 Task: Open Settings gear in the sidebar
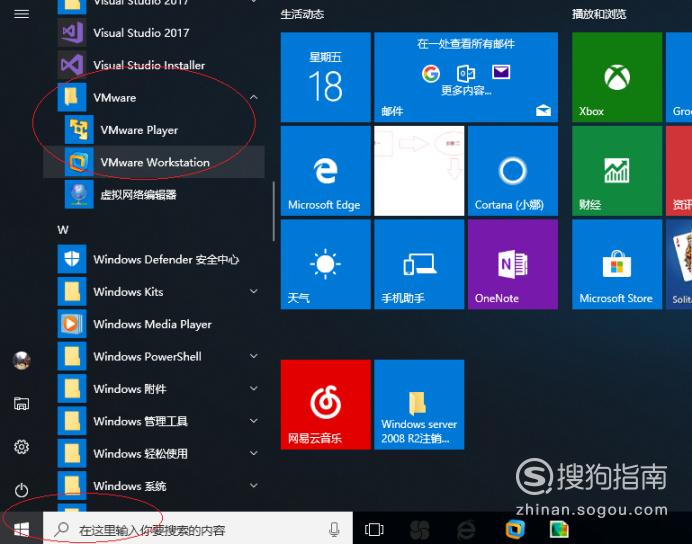pos(22,447)
